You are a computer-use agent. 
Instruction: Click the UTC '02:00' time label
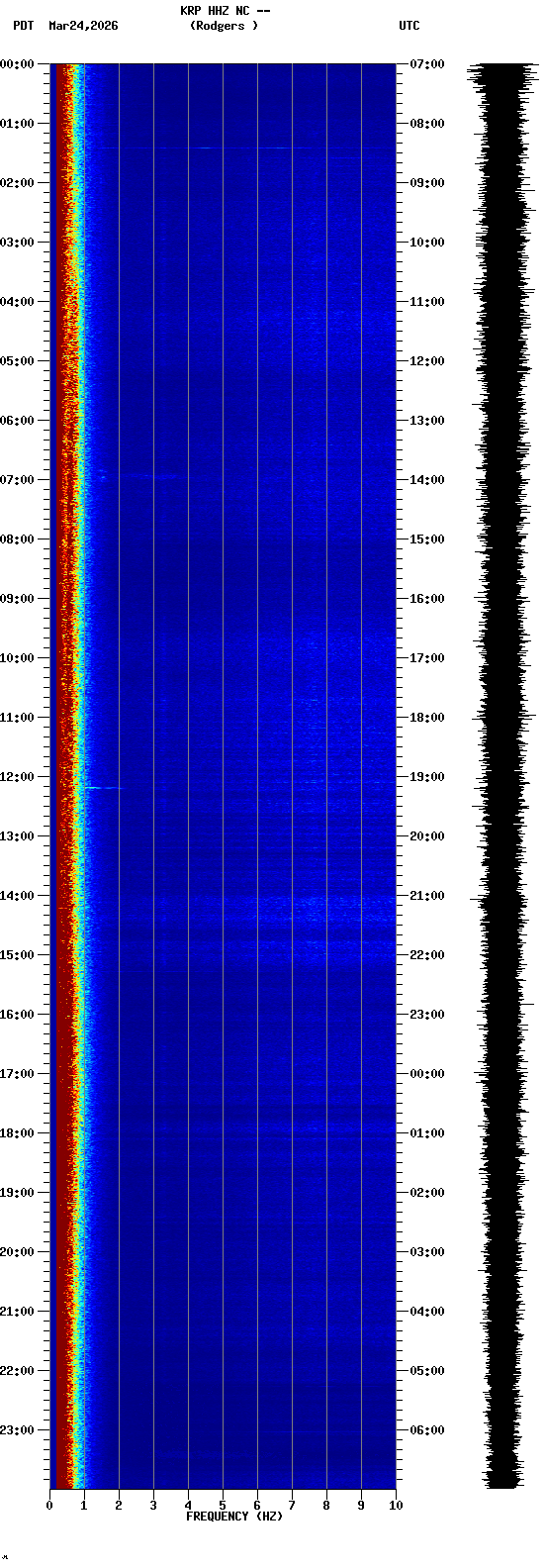click(x=426, y=1193)
